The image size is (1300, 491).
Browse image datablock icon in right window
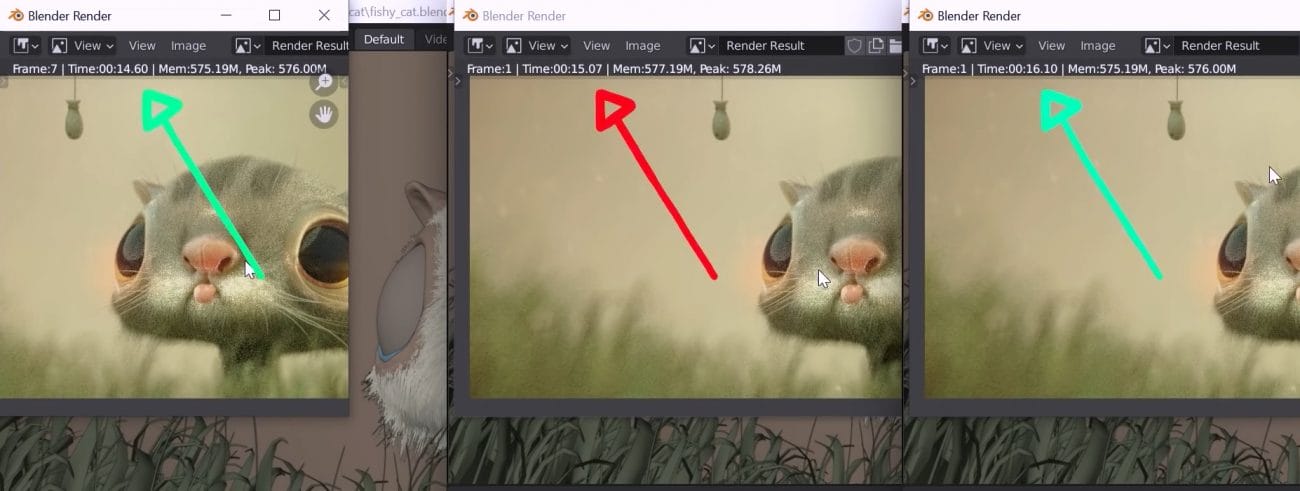1157,45
